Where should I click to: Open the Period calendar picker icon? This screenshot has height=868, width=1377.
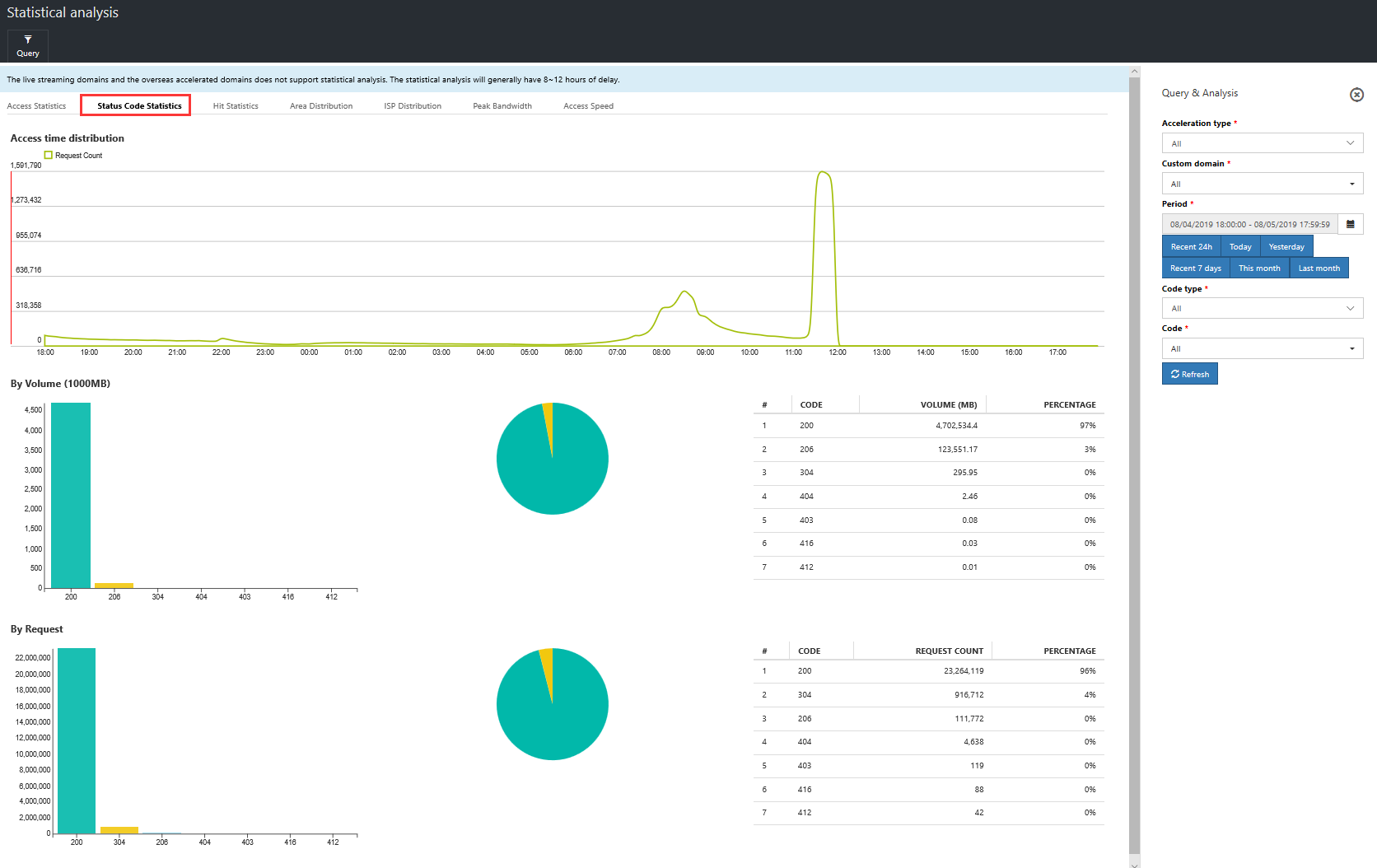(1351, 224)
